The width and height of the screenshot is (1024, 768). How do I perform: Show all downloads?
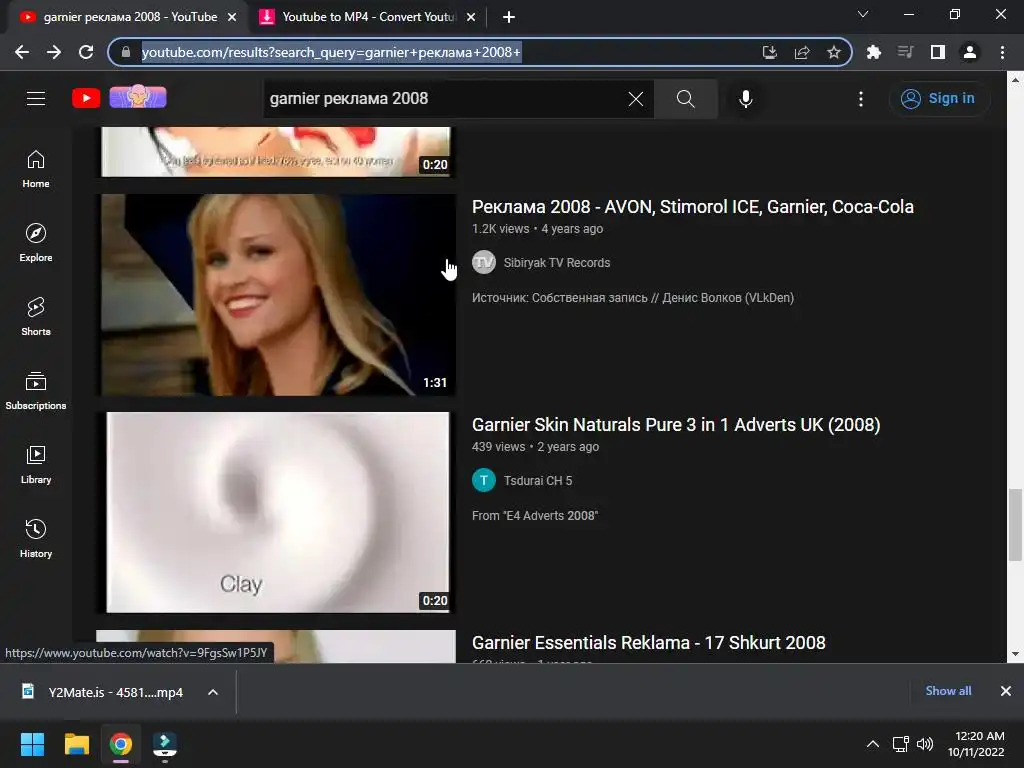tap(948, 691)
